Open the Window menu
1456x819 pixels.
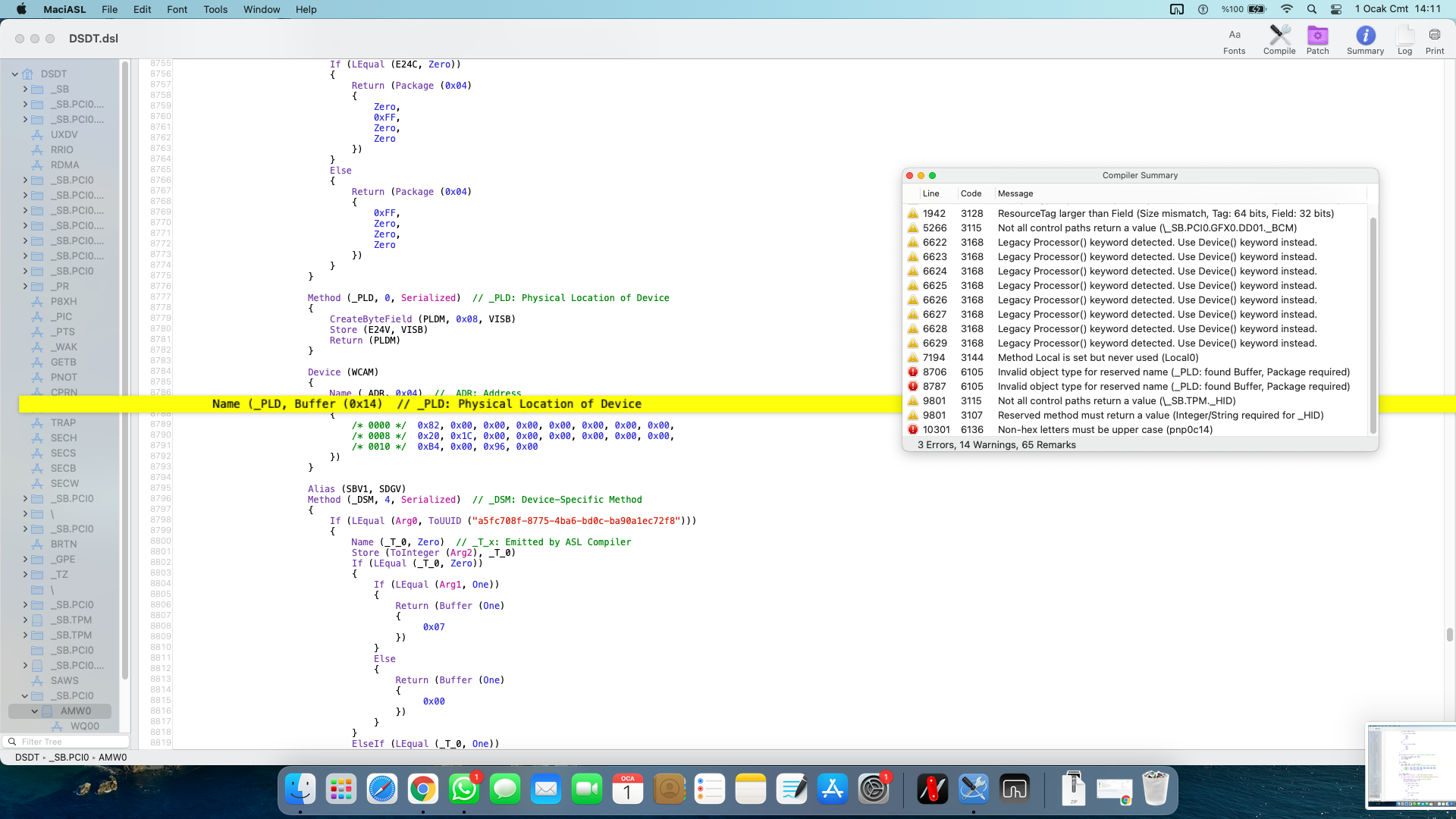point(262,9)
